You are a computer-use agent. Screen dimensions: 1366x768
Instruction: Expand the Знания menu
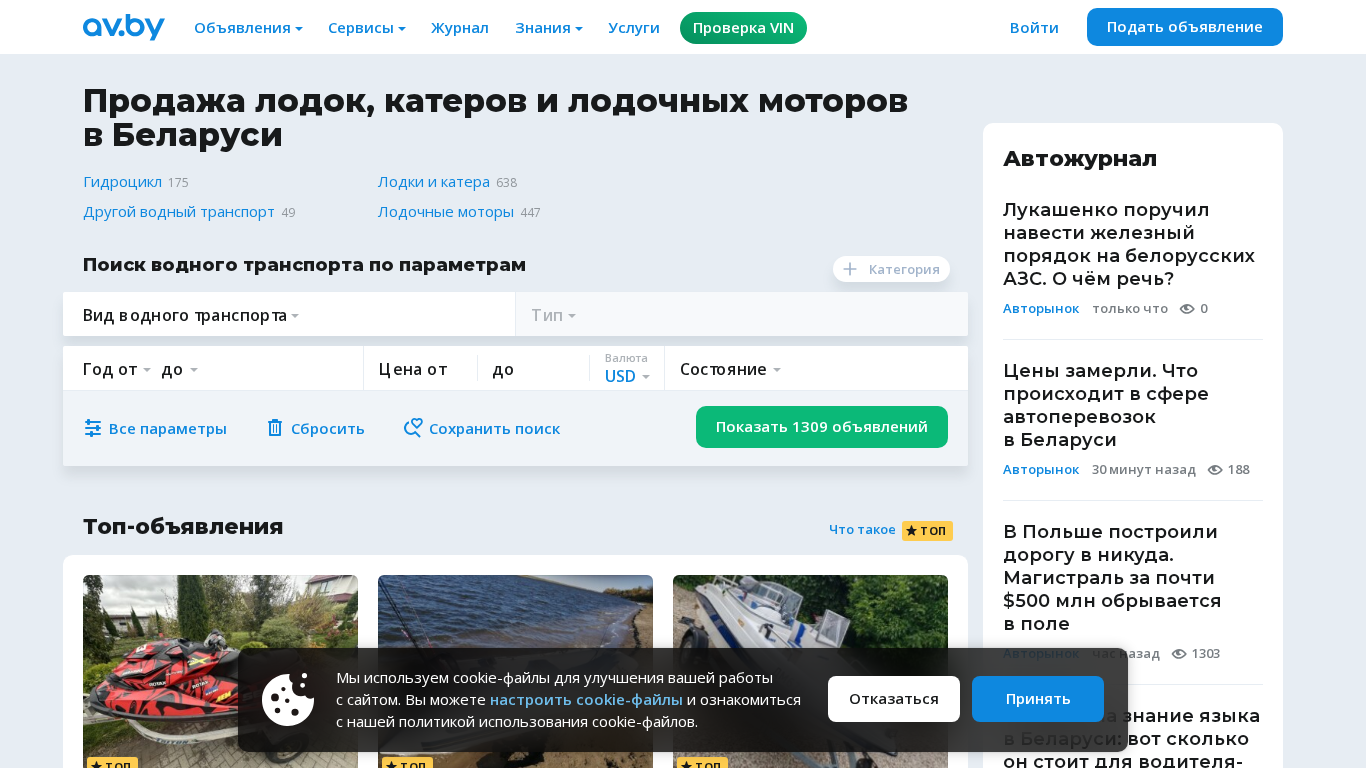tap(549, 28)
